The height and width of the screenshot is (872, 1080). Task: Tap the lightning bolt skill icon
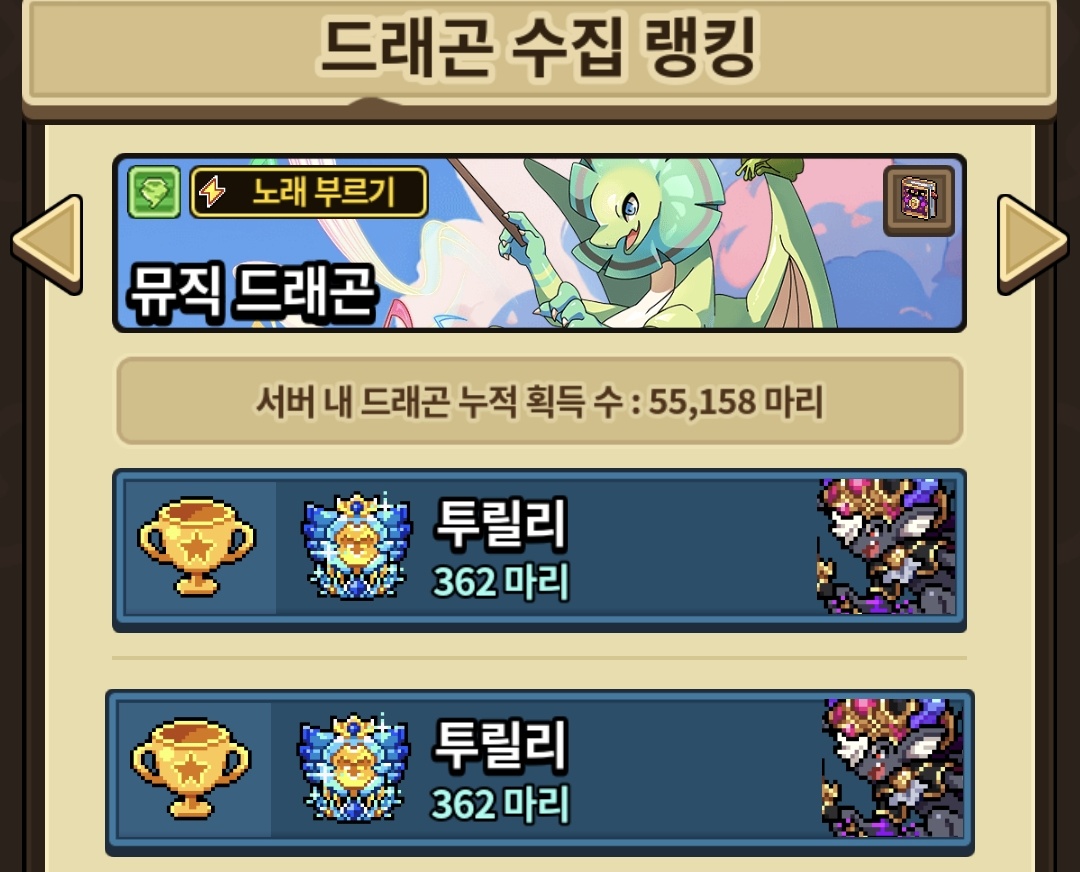[x=213, y=192]
